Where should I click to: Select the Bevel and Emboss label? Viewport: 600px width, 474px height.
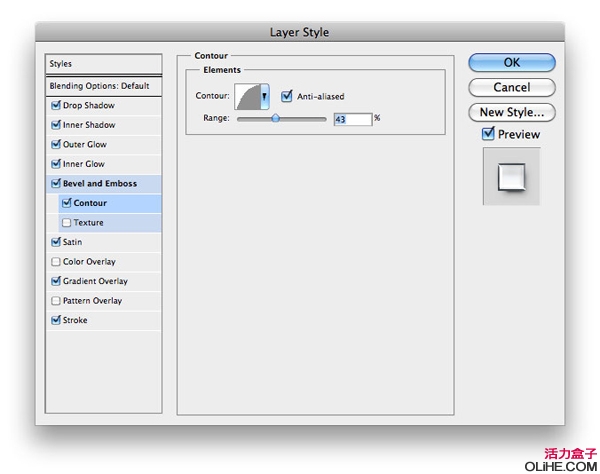click(x=100, y=183)
